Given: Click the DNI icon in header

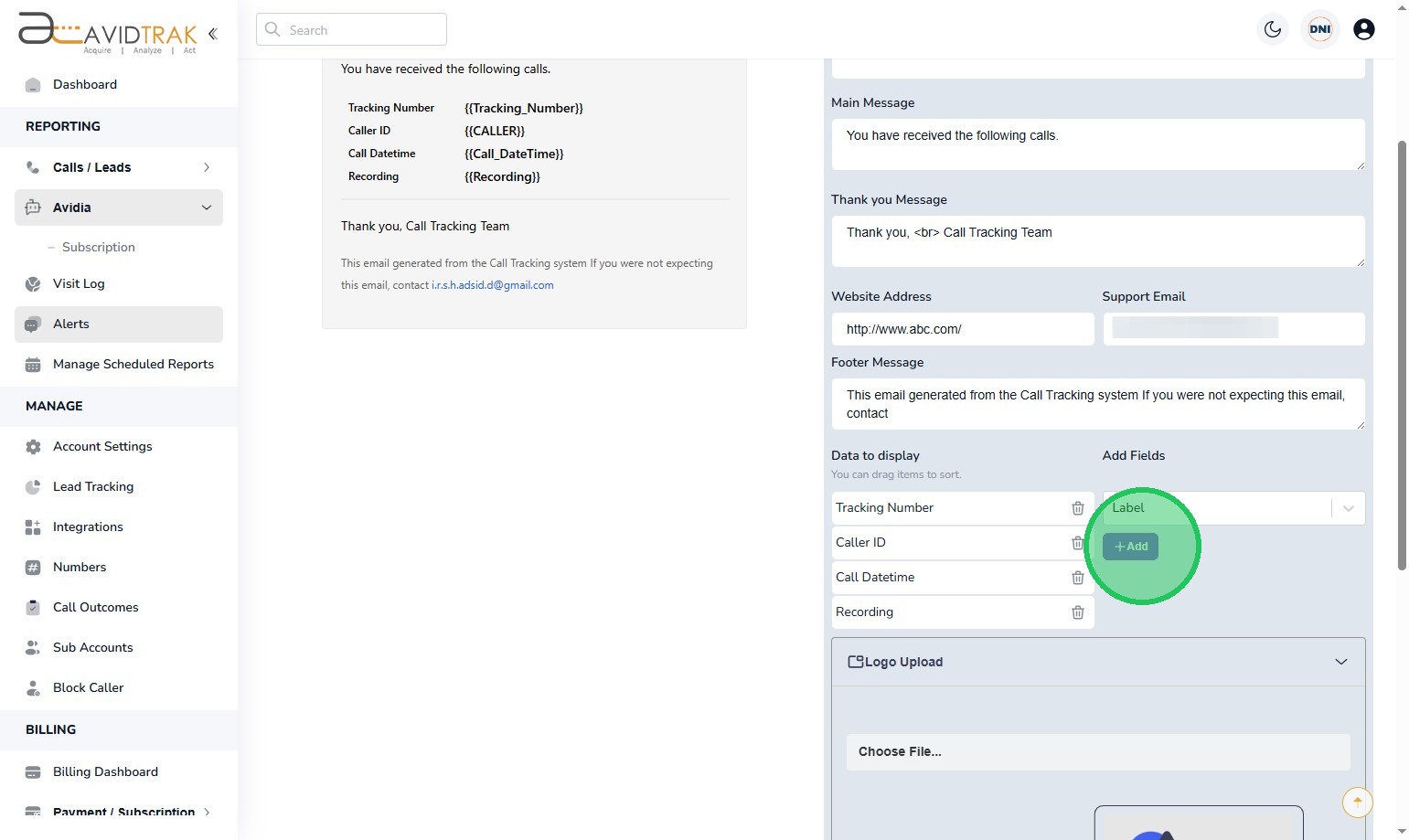Looking at the screenshot, I should click(1319, 29).
